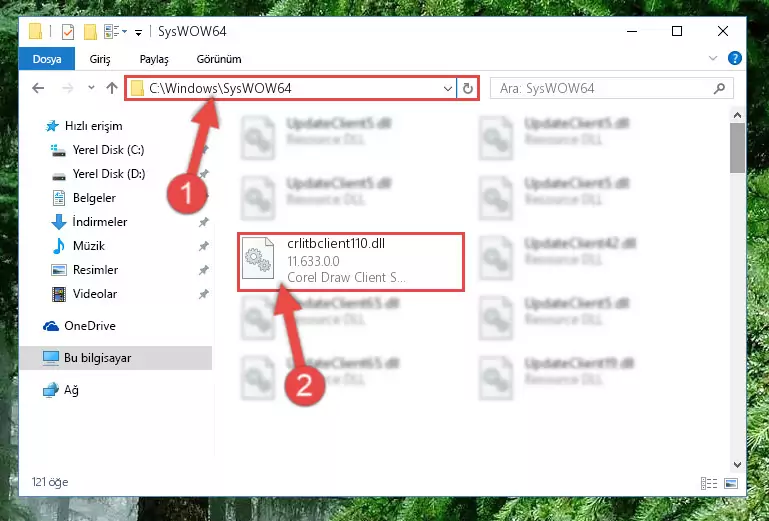Open Help with the question mark icon

735,58
